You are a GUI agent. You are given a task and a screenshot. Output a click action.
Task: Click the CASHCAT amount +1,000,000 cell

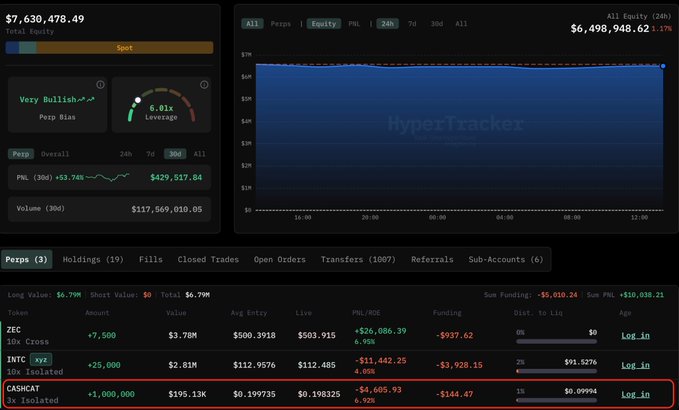point(111,394)
